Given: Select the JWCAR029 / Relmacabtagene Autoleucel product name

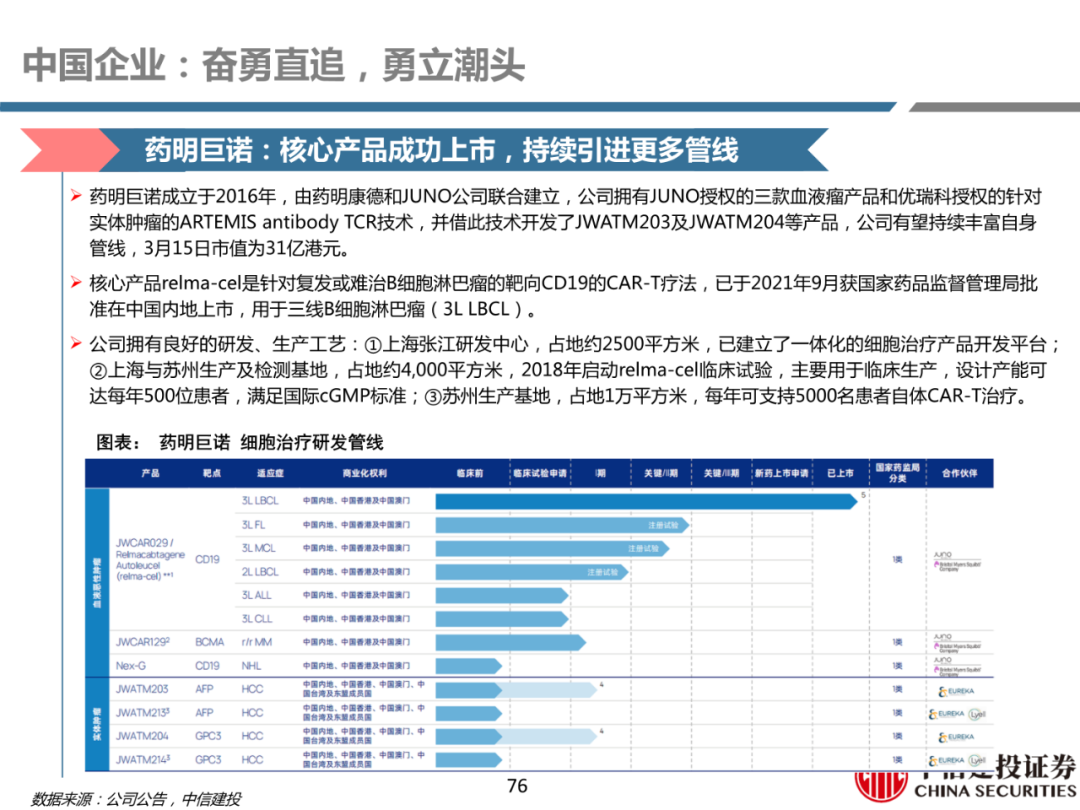Looking at the screenshot, I should (x=150, y=559).
